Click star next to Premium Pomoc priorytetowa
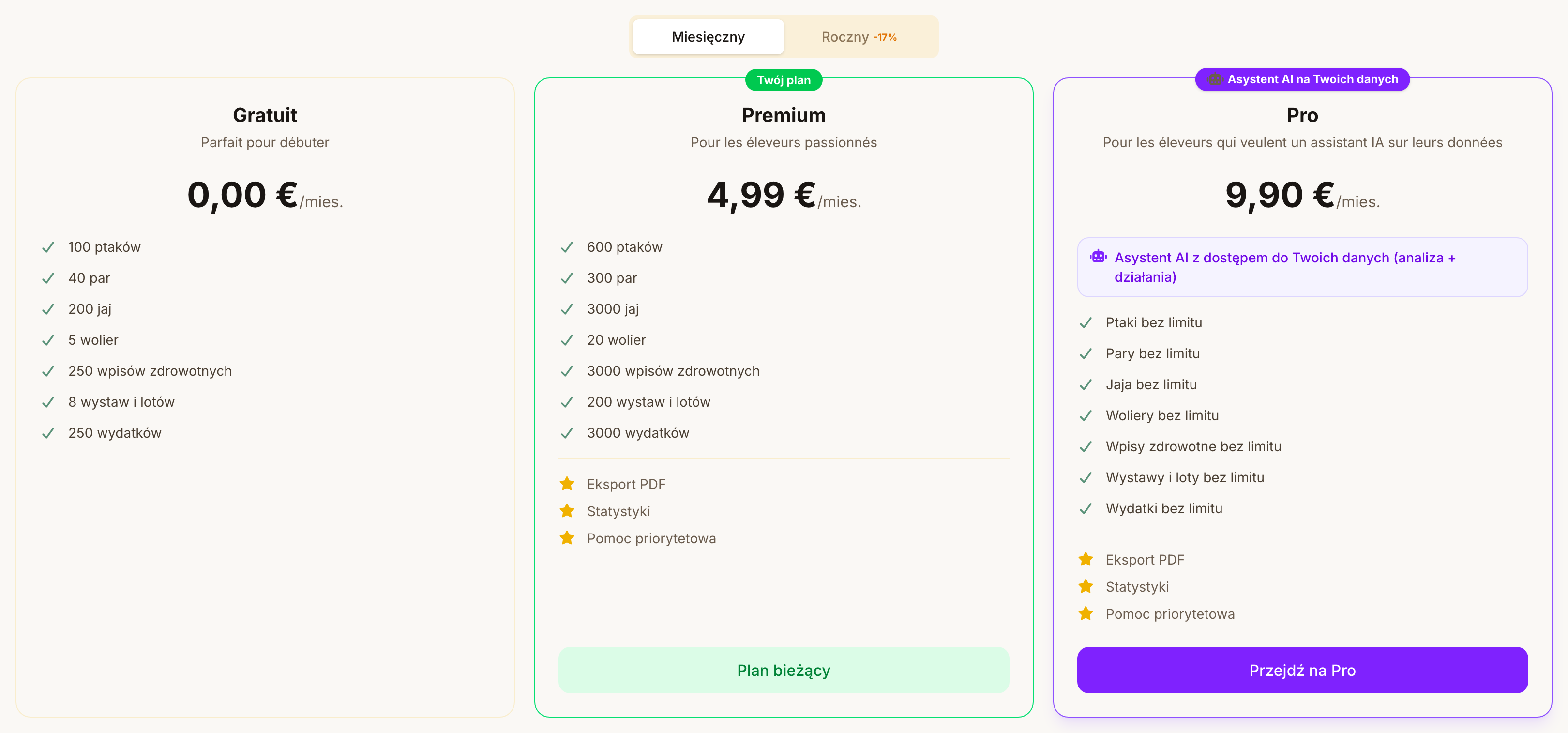Image resolution: width=1568 pixels, height=733 pixels. [x=567, y=537]
